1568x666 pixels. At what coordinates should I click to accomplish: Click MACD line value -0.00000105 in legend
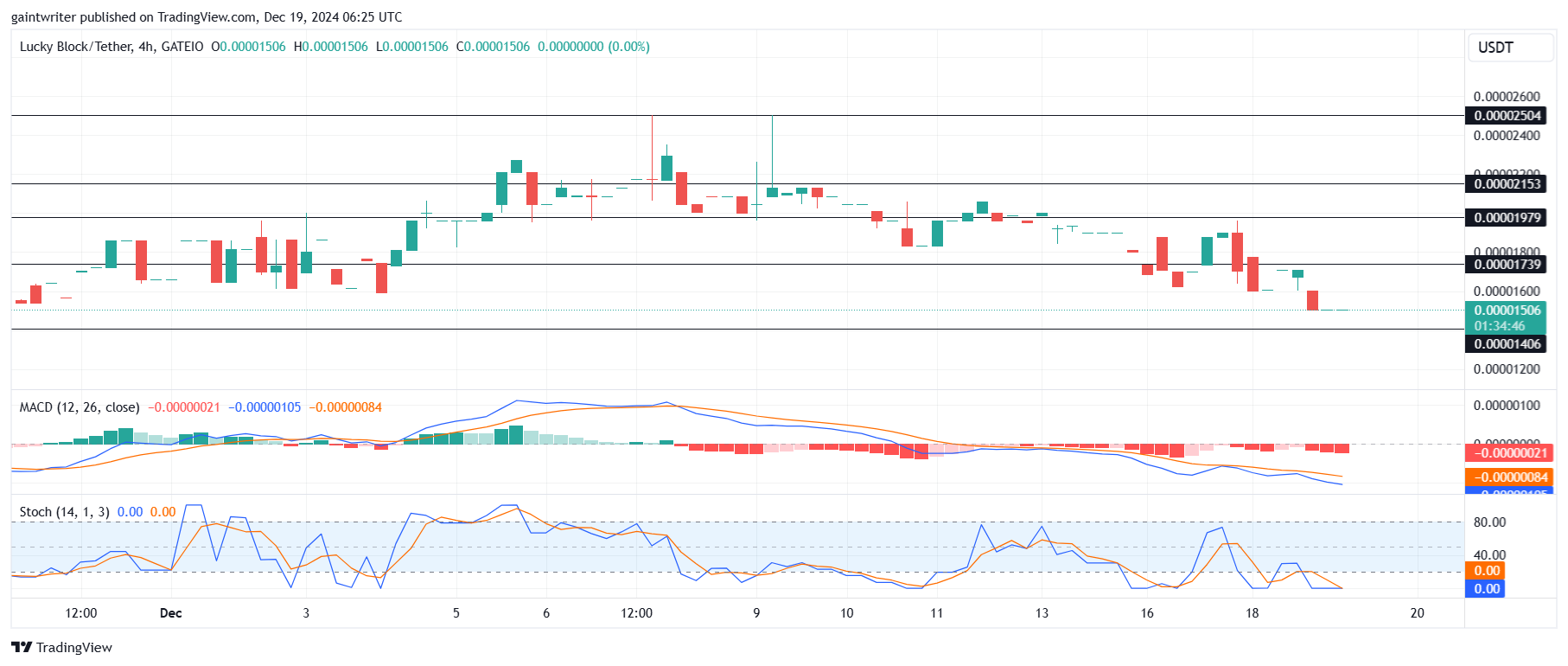tap(265, 407)
